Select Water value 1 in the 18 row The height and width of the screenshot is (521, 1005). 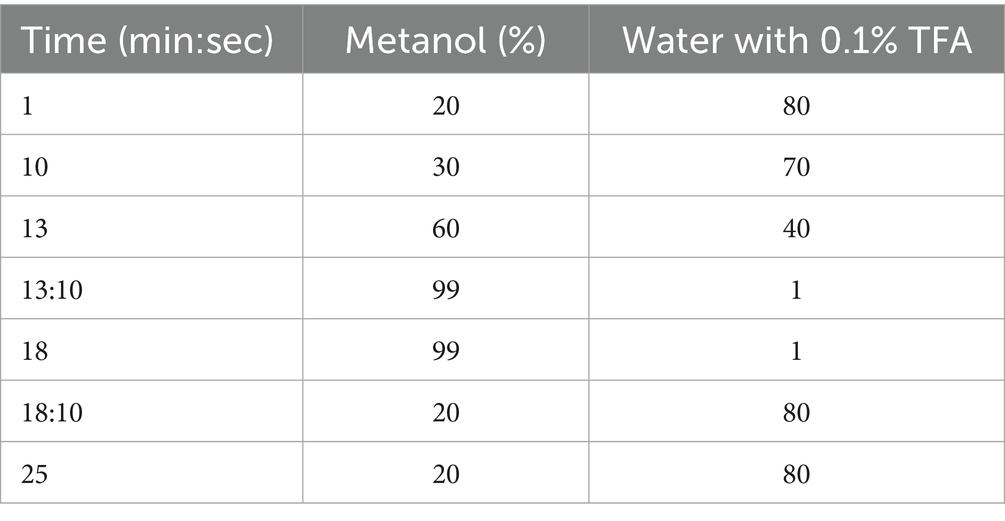pos(797,350)
